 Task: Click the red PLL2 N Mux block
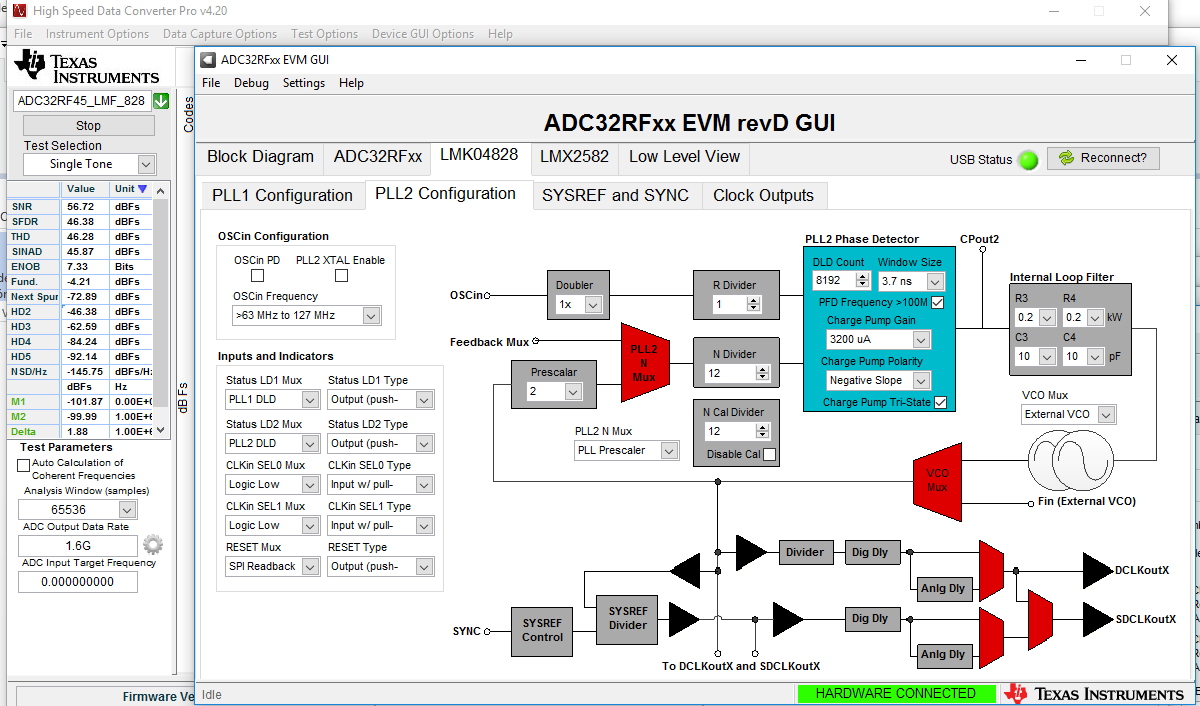(644, 362)
